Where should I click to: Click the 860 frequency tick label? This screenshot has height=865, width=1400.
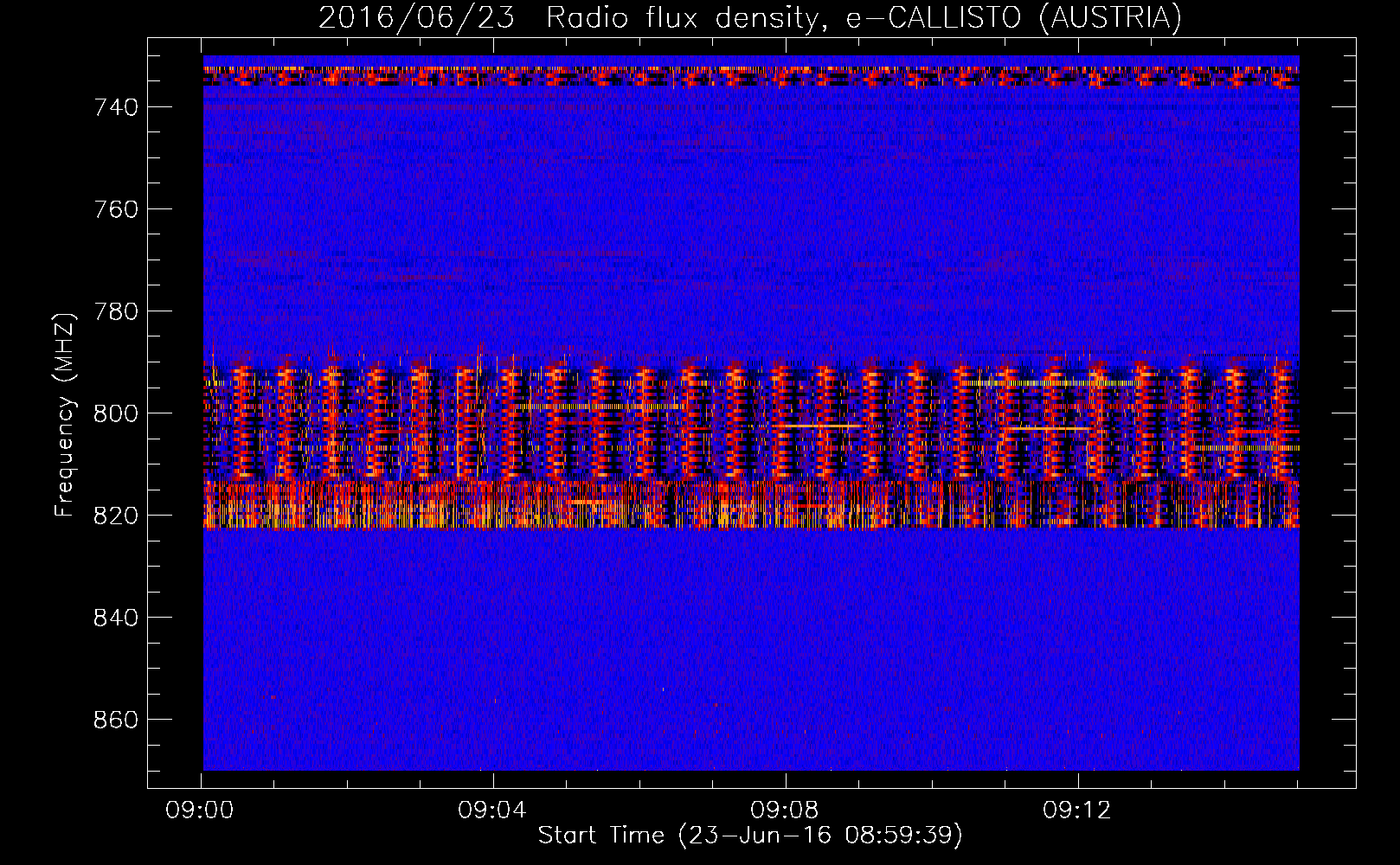pos(116,720)
